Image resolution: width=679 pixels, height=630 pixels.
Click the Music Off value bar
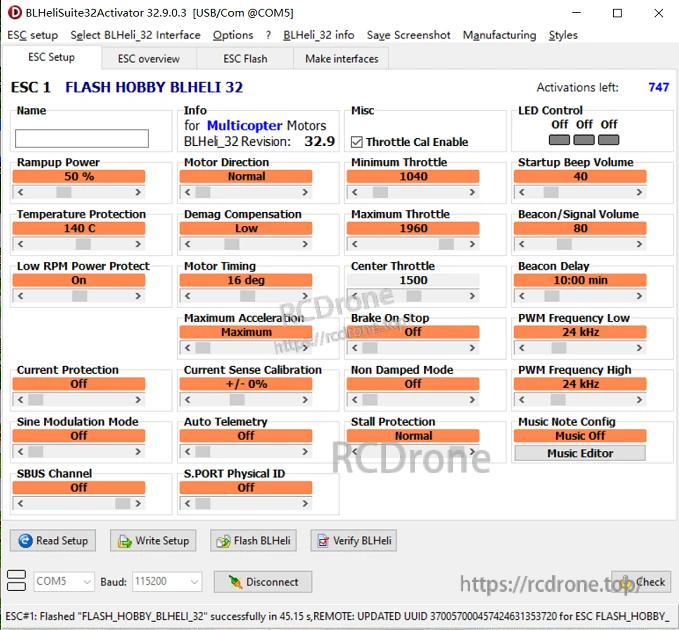[x=580, y=436]
